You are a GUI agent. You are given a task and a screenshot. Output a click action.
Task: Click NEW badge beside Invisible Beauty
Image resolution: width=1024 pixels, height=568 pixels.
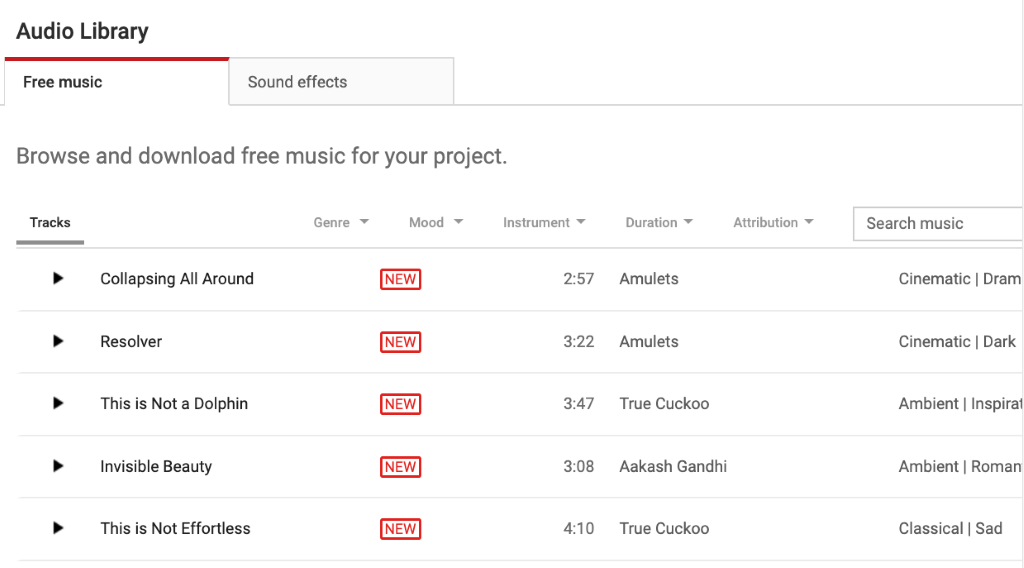(x=400, y=467)
